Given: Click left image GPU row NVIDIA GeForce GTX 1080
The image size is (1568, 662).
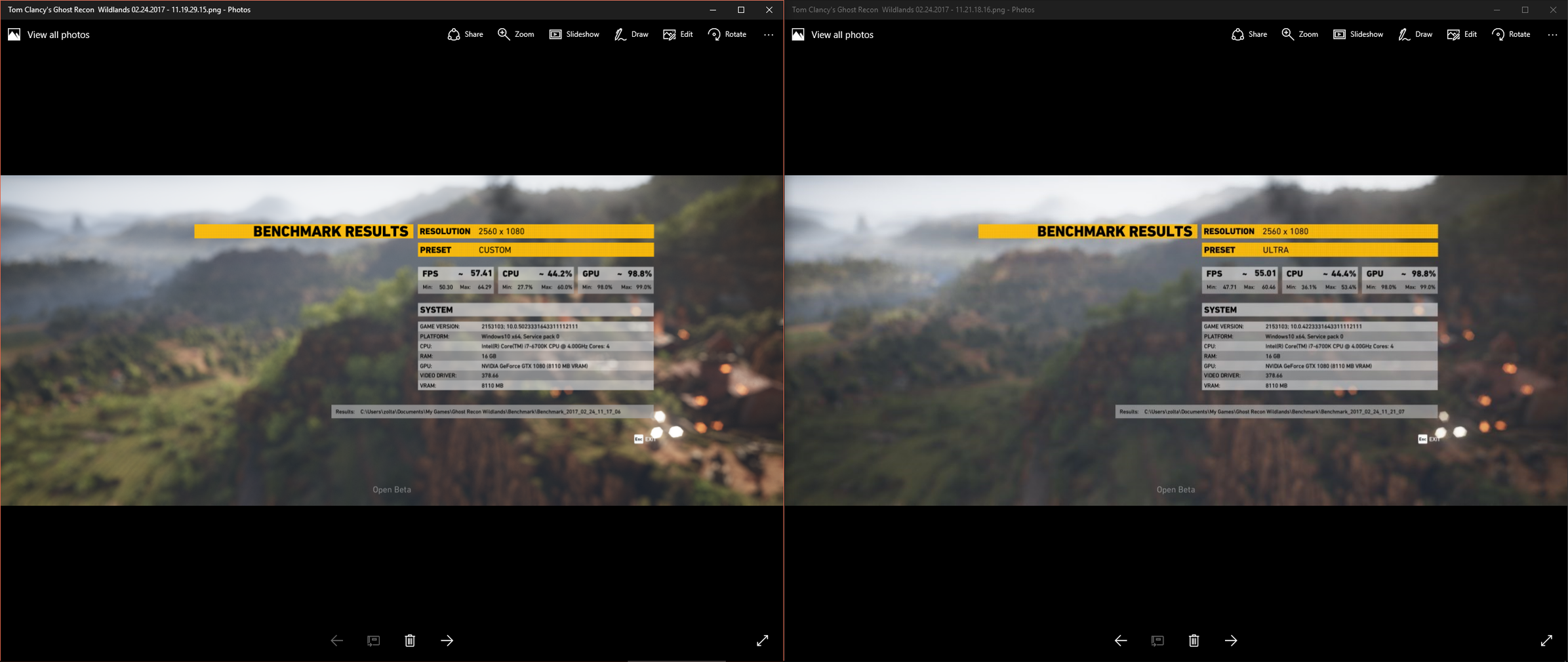Looking at the screenshot, I should coord(535,366).
